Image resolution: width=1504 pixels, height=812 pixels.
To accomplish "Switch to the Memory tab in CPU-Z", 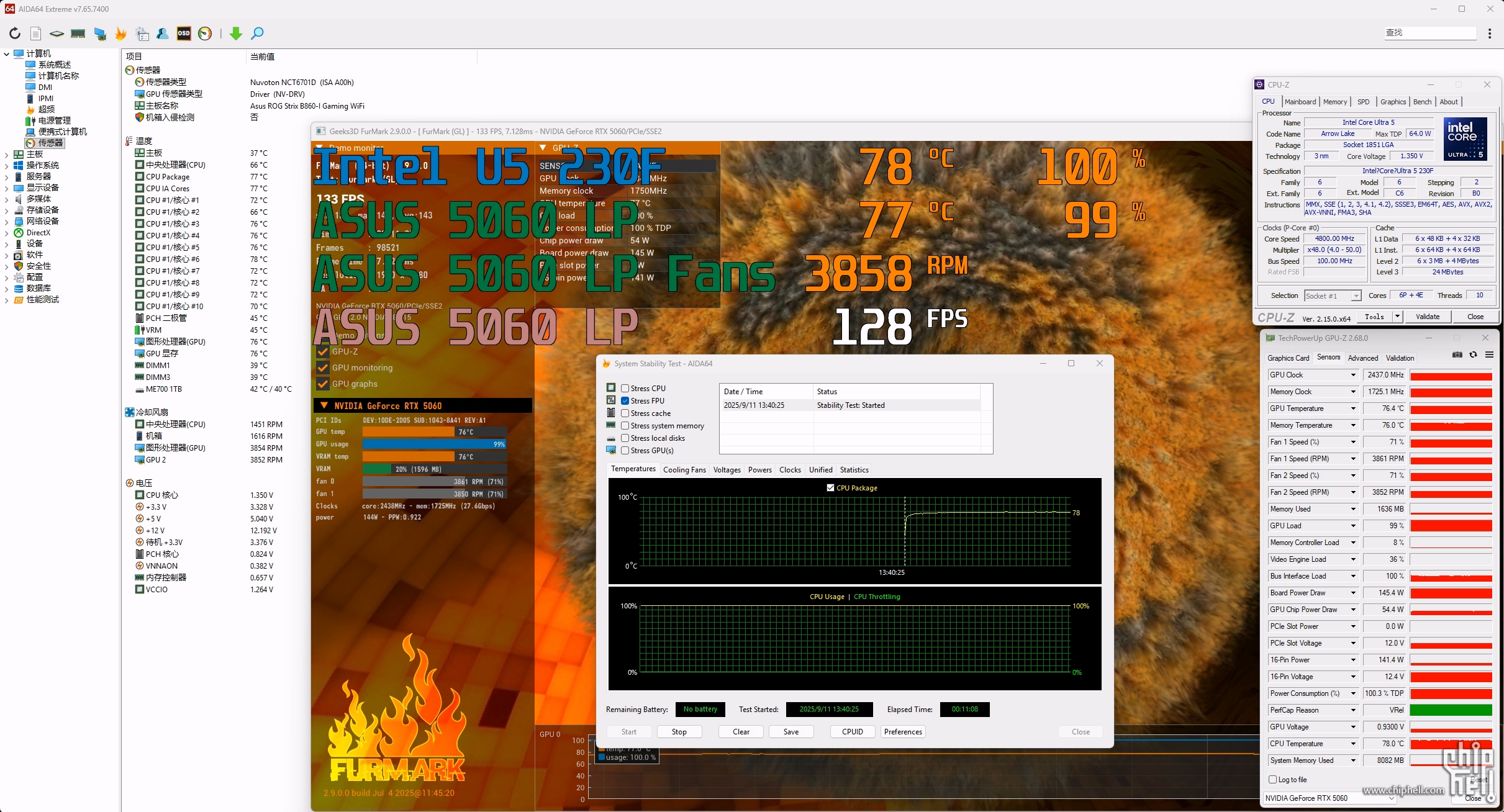I will point(1335,102).
